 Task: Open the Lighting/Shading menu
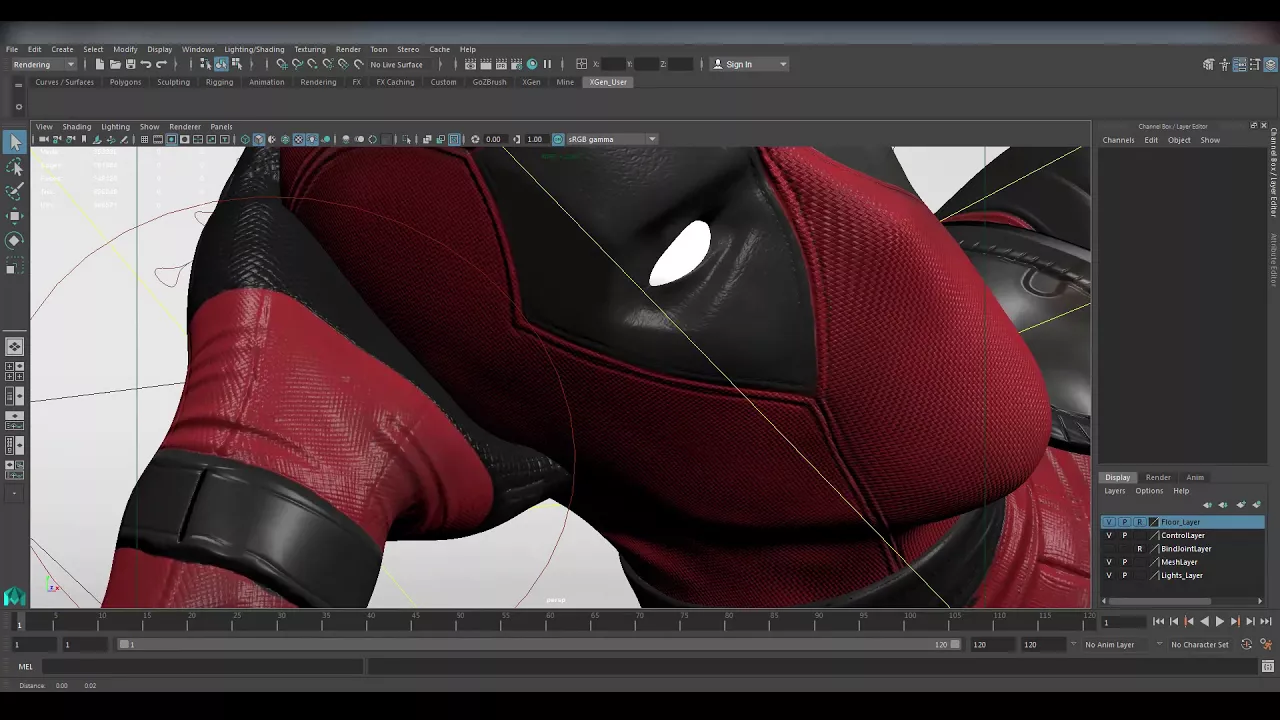tap(254, 49)
